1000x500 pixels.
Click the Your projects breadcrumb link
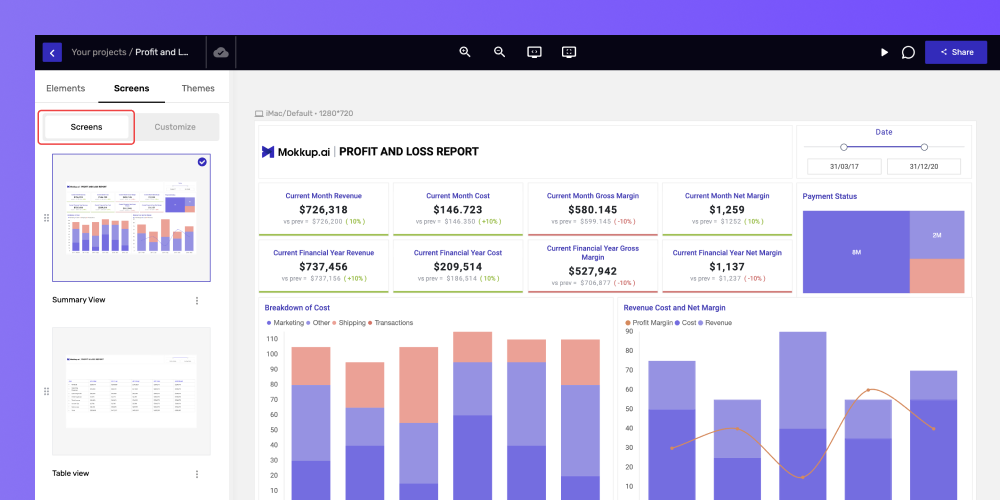(x=99, y=52)
